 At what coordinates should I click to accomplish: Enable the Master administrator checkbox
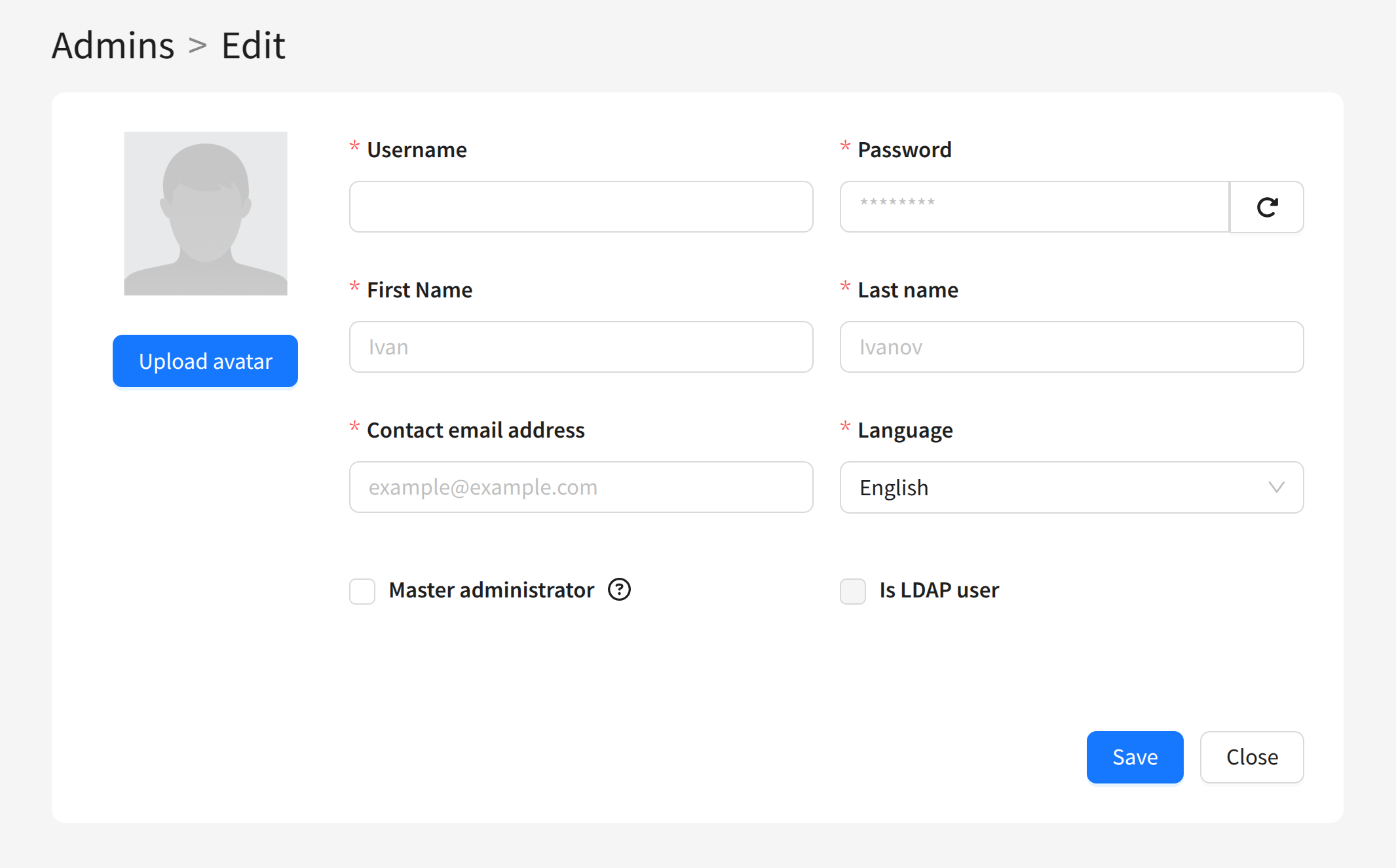click(362, 591)
